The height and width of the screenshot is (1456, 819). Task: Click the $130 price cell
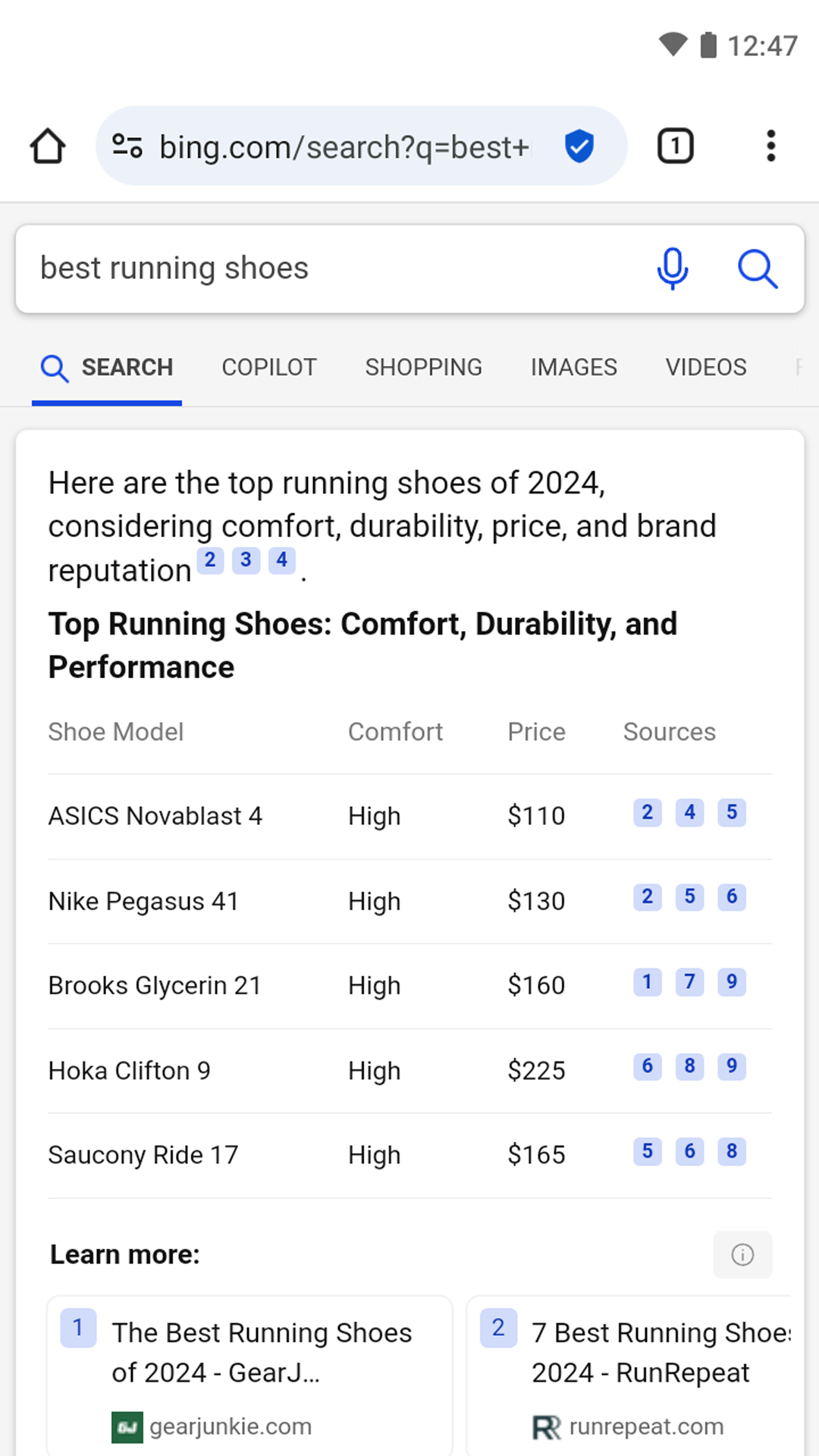[x=536, y=901]
